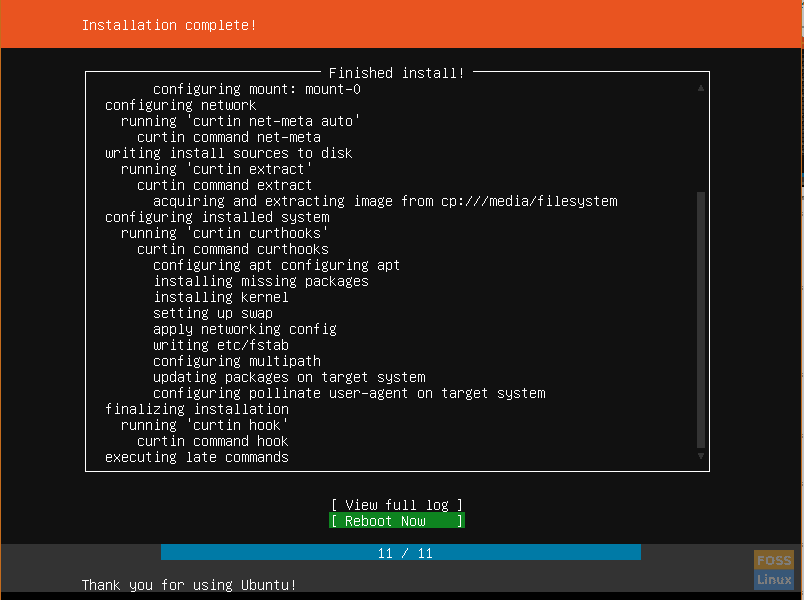Screen dimensions: 804x600
Task: Select 'configuring mount: mount-0' log line
Action: [x=256, y=89]
